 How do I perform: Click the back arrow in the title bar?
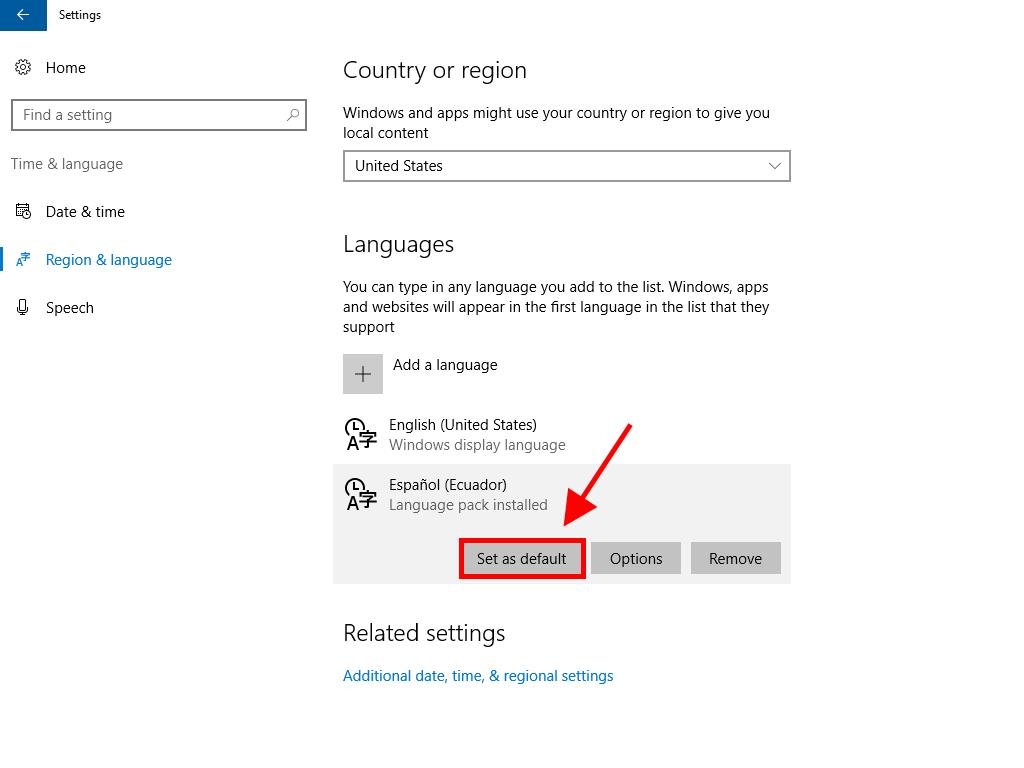(23, 15)
